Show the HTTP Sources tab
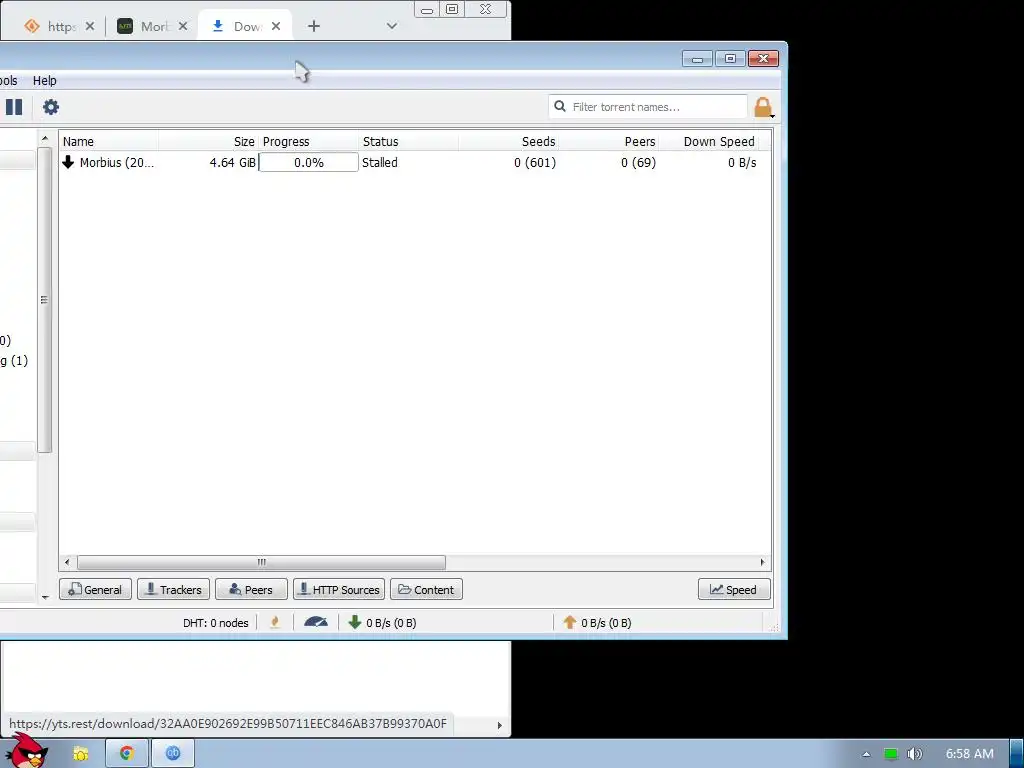 339,589
